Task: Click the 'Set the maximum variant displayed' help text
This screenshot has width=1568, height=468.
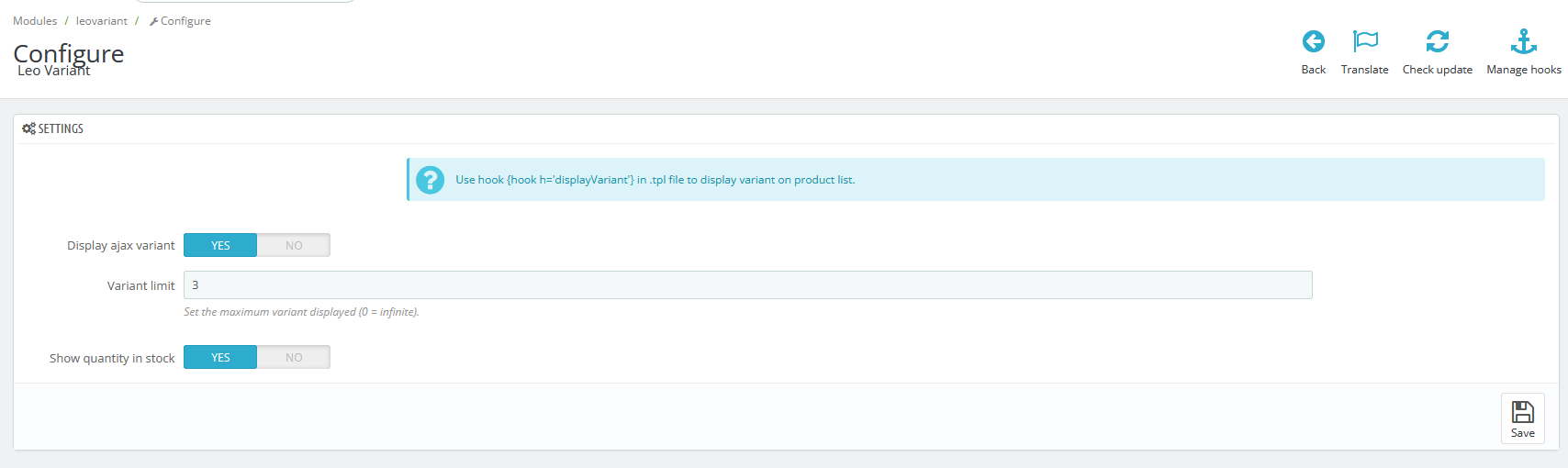Action: click(x=301, y=312)
